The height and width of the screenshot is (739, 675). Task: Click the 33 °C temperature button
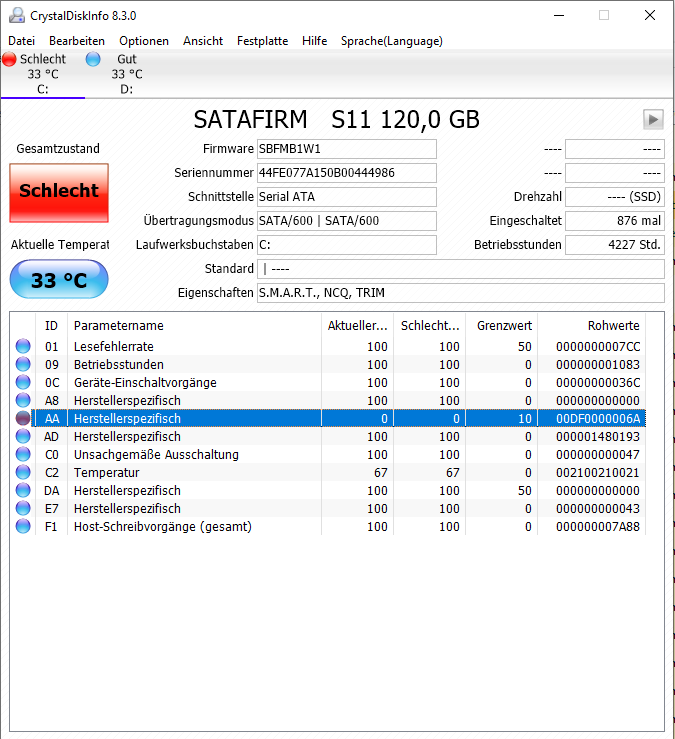click(x=59, y=279)
